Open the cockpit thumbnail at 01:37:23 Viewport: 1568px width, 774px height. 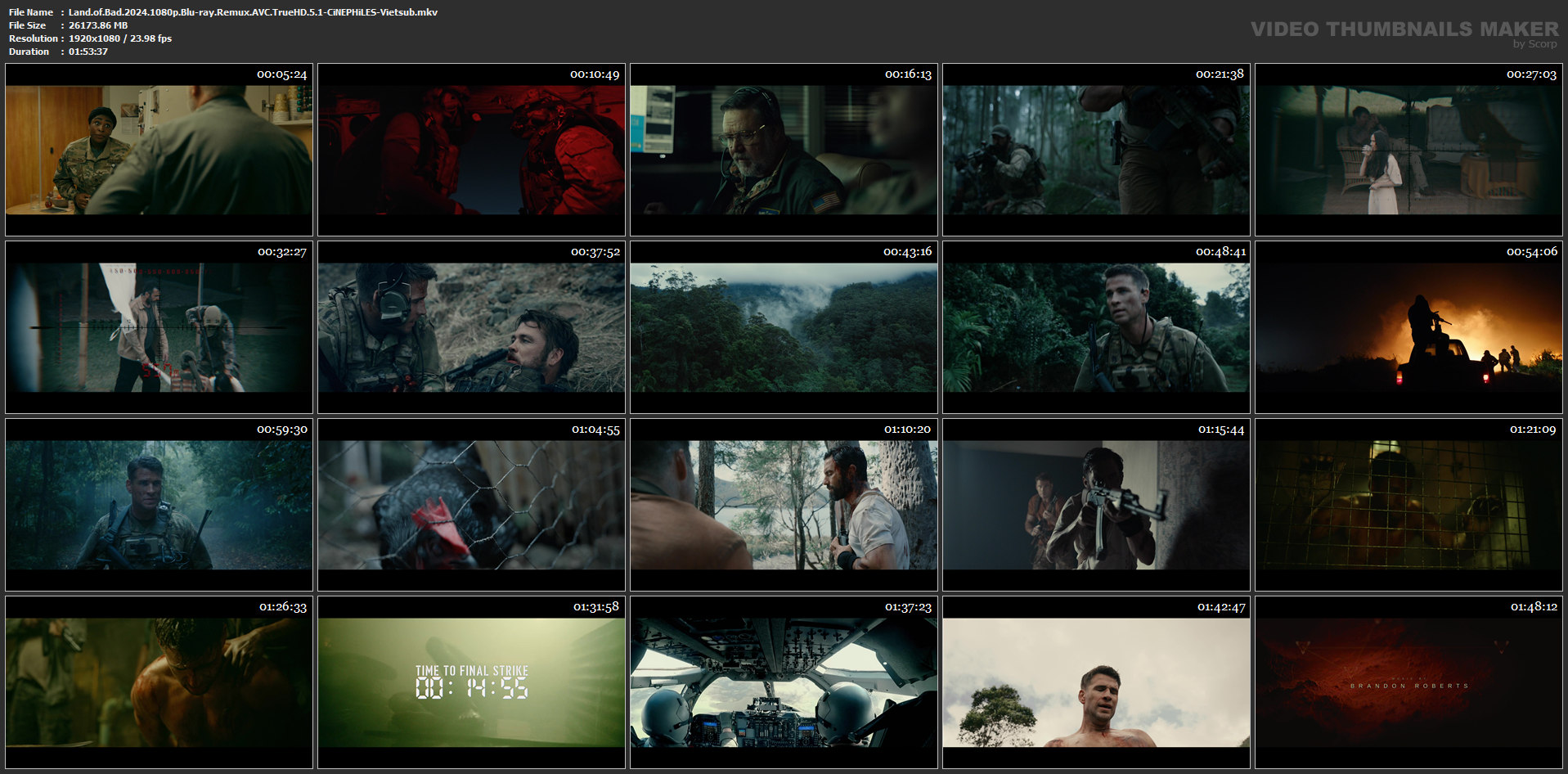coord(784,682)
